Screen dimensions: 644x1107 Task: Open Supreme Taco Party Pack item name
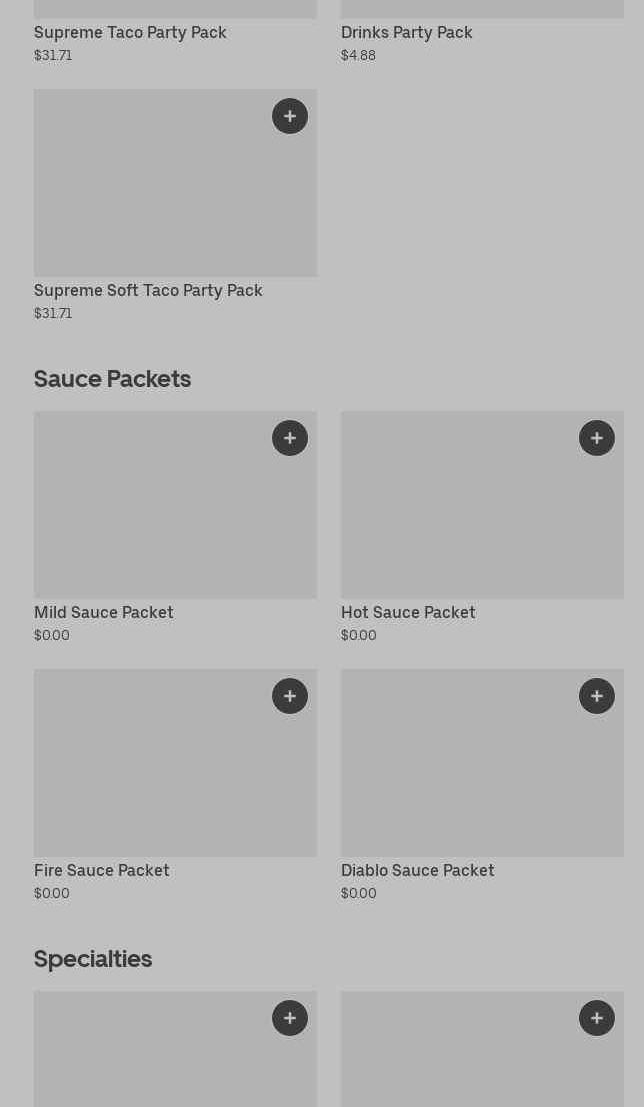click(130, 33)
